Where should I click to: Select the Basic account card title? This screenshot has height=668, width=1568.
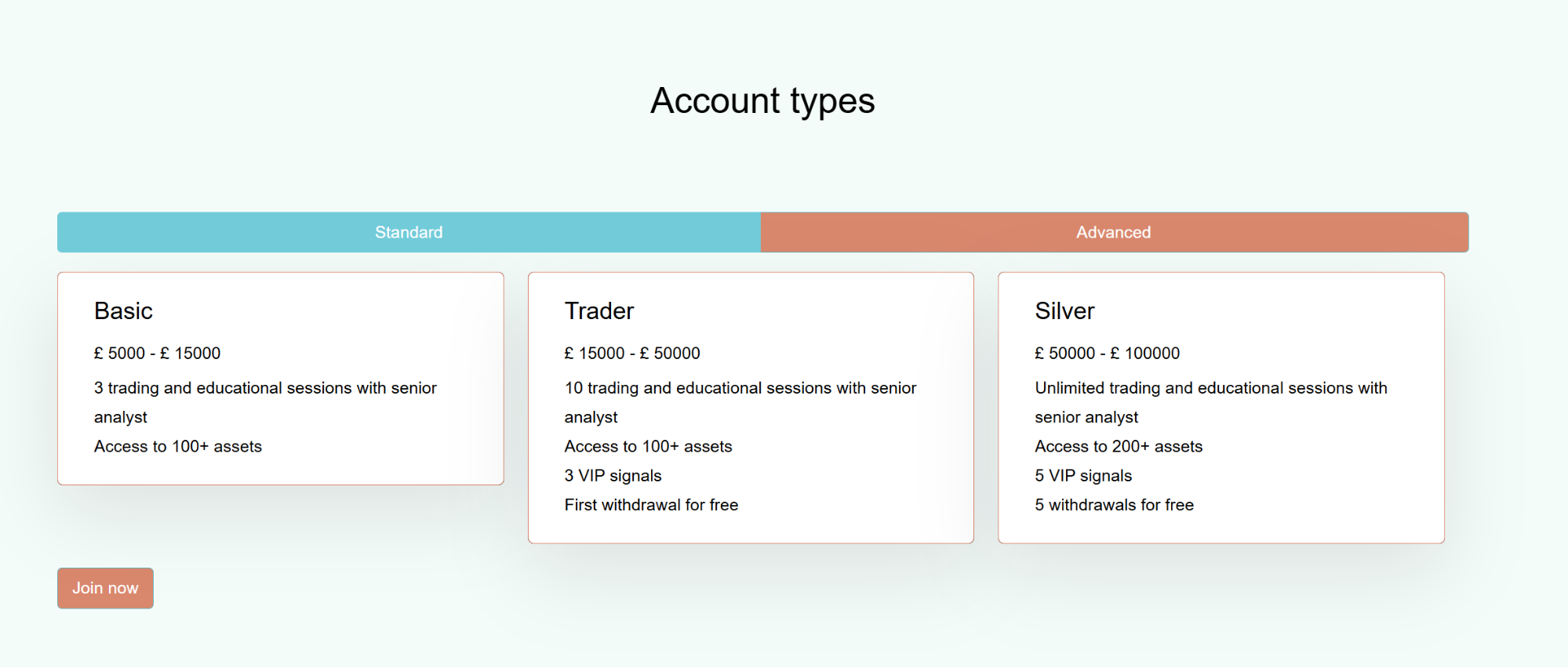click(123, 311)
